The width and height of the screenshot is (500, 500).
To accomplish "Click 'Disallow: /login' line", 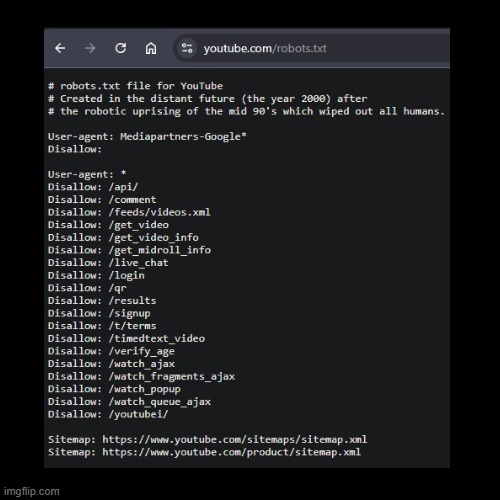I will [x=96, y=276].
